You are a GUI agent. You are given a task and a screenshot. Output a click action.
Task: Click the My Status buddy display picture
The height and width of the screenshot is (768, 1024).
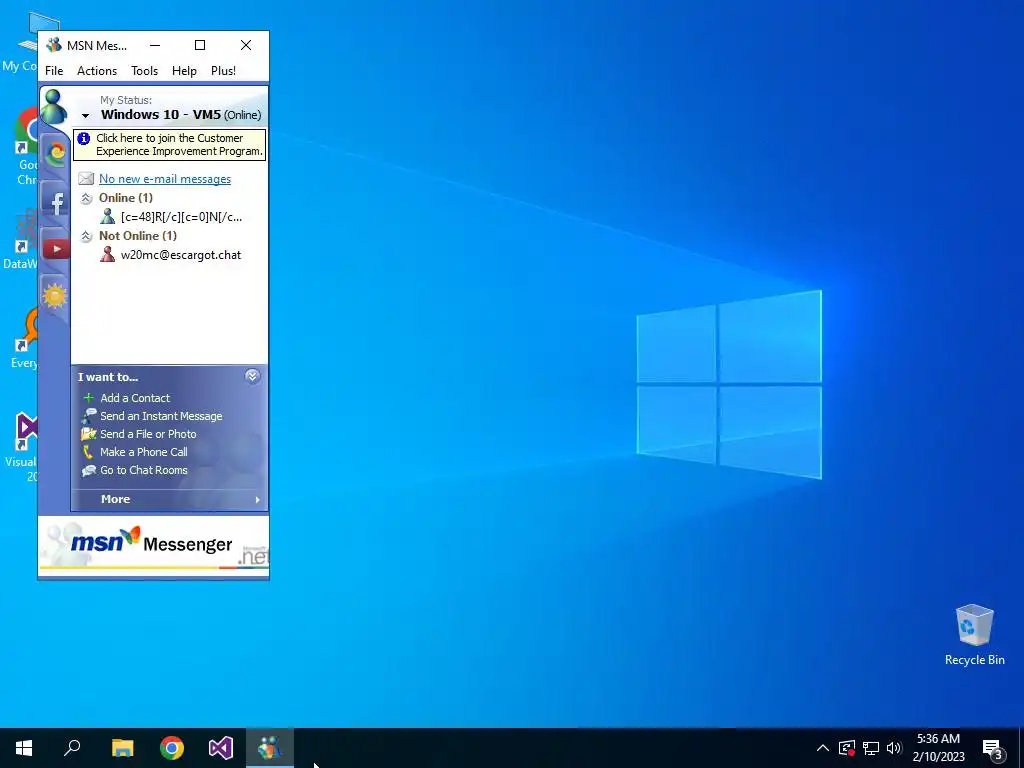click(x=54, y=107)
